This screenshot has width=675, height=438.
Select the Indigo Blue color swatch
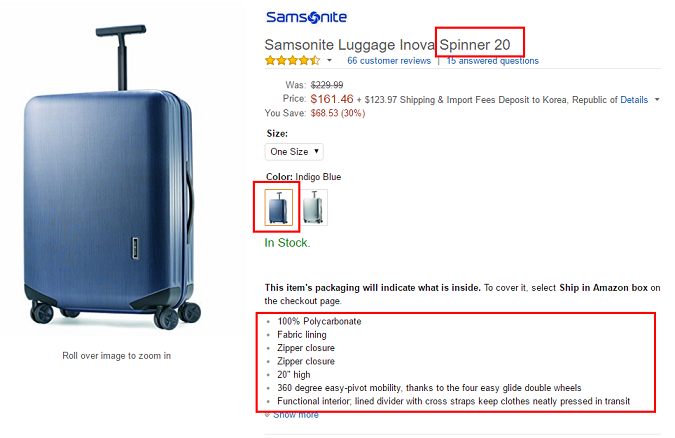click(279, 208)
